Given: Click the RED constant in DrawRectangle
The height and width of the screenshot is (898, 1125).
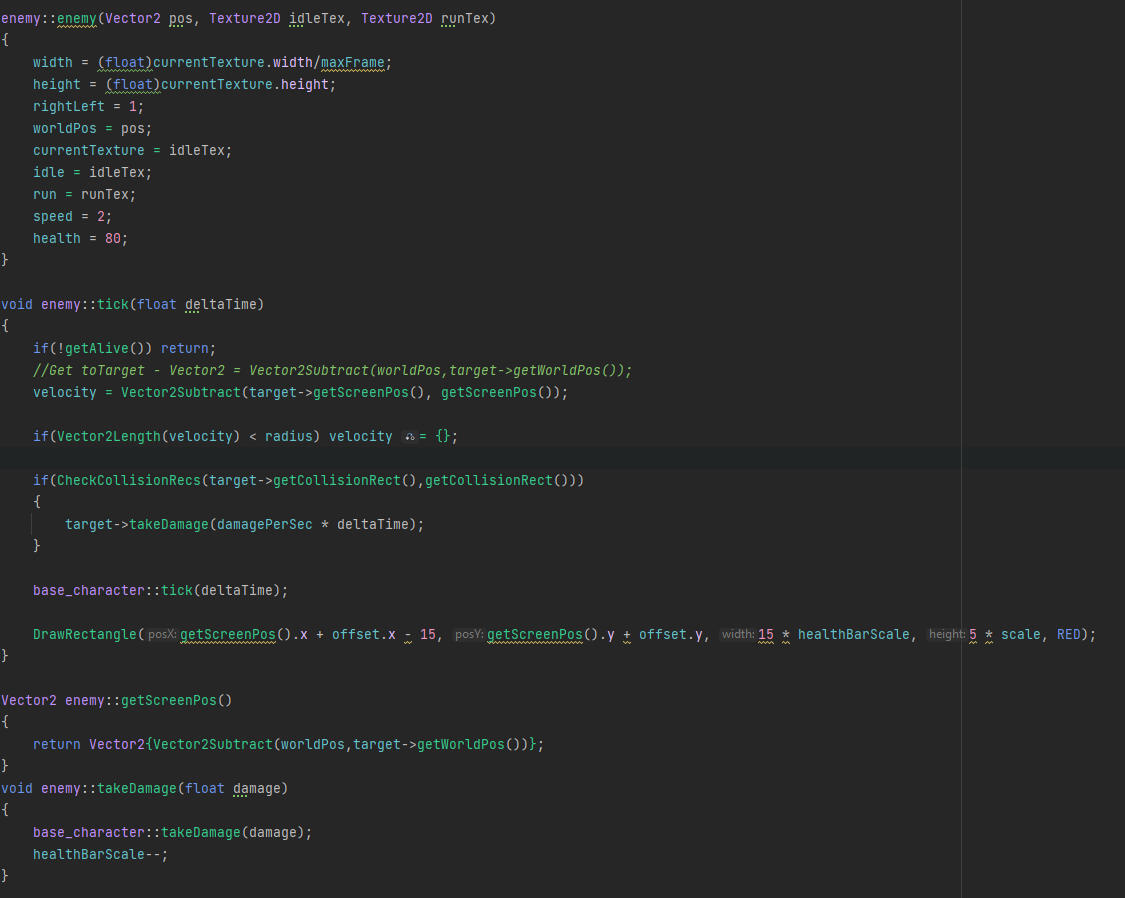Looking at the screenshot, I should pyautogui.click(x=1067, y=634).
